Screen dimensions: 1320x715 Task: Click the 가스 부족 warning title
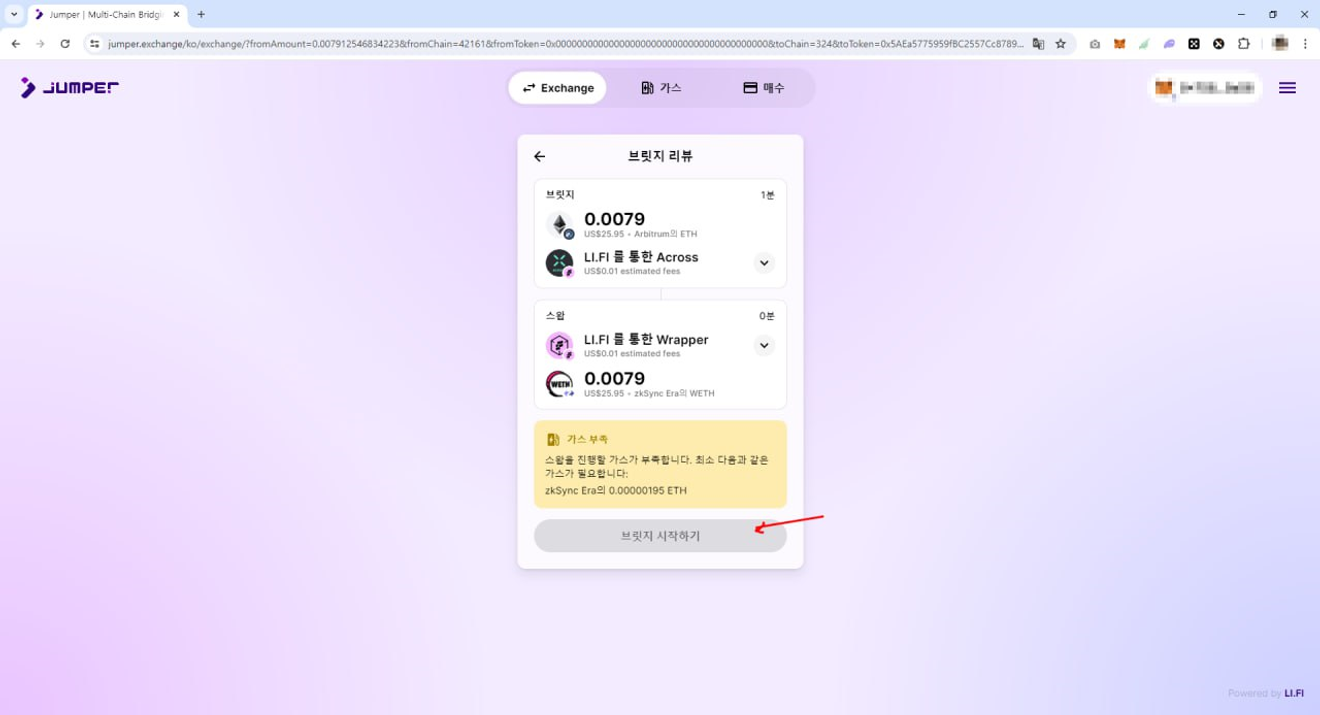tap(587, 440)
